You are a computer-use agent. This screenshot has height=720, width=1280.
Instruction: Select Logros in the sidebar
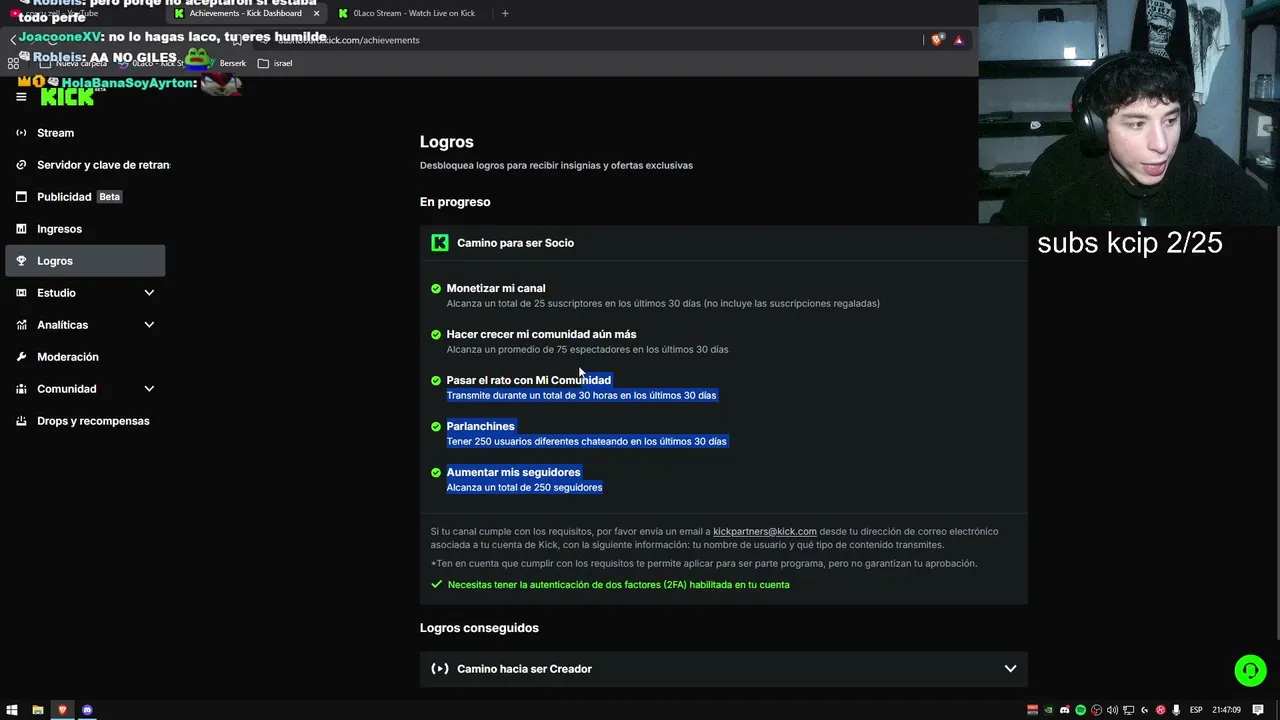click(86, 261)
